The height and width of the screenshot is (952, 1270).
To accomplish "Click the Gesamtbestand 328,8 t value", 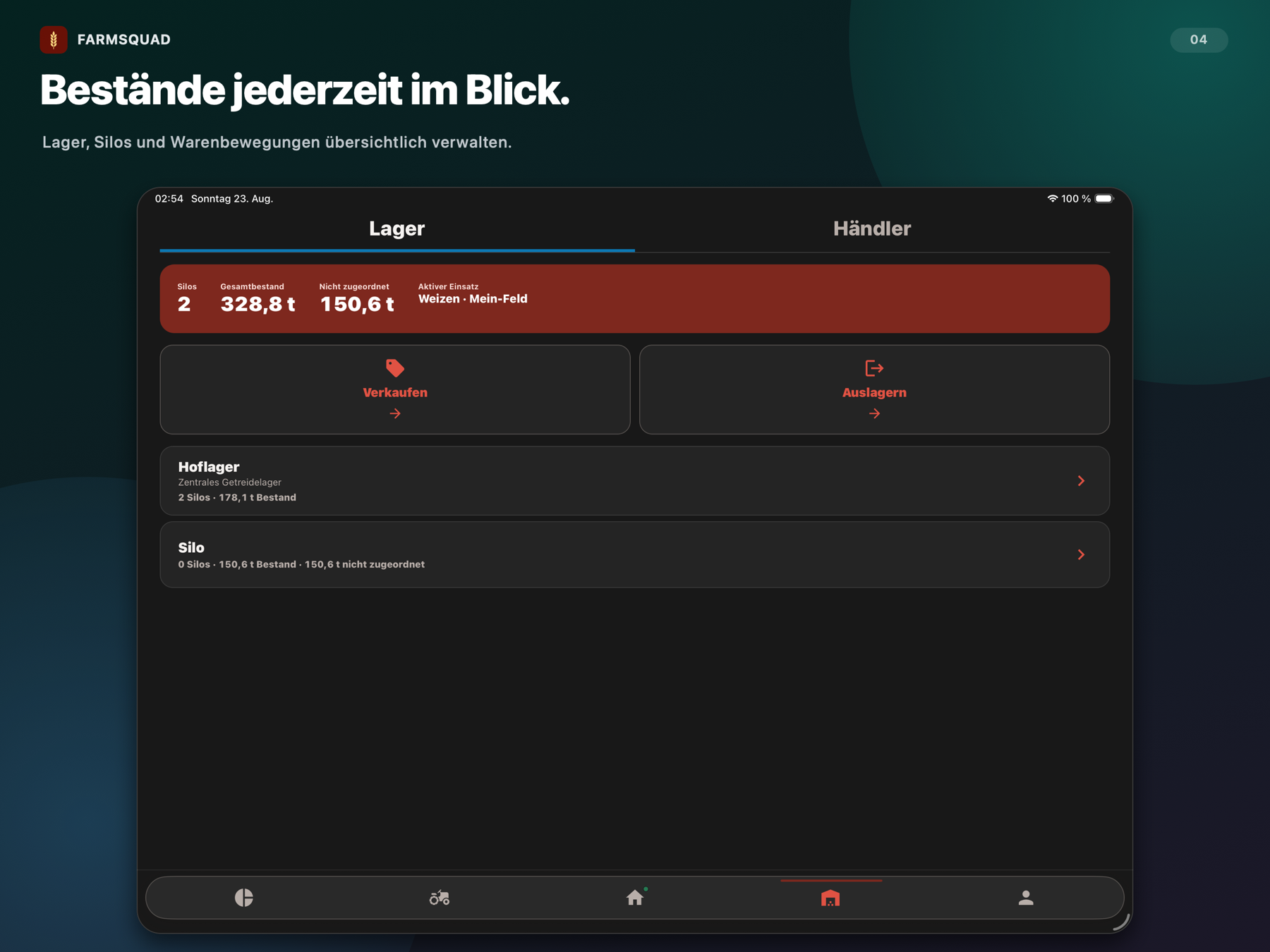I will (258, 304).
